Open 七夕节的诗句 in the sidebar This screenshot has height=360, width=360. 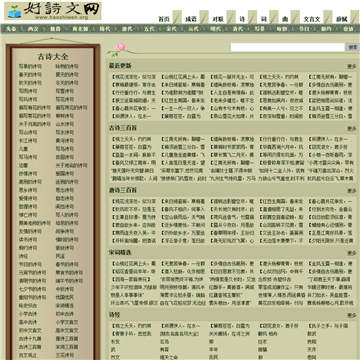pyautogui.click(x=33, y=289)
